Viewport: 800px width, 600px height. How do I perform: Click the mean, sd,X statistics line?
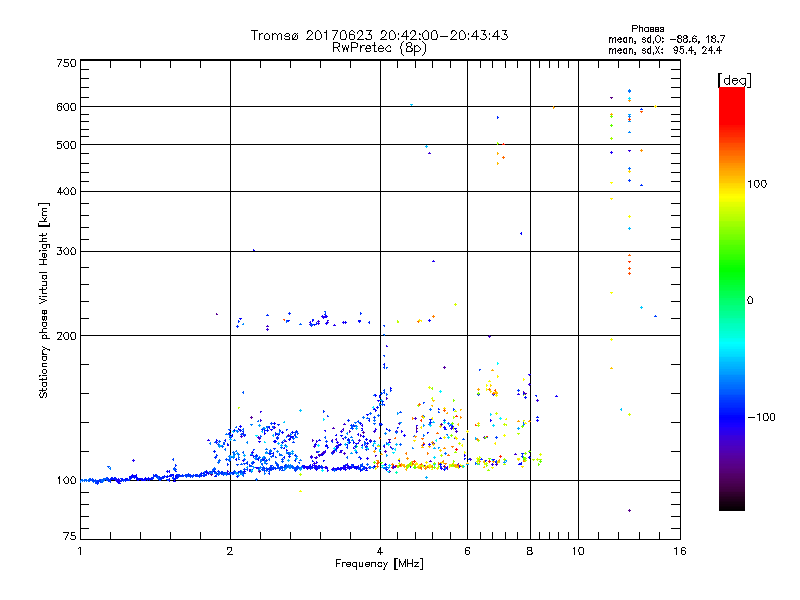point(665,49)
